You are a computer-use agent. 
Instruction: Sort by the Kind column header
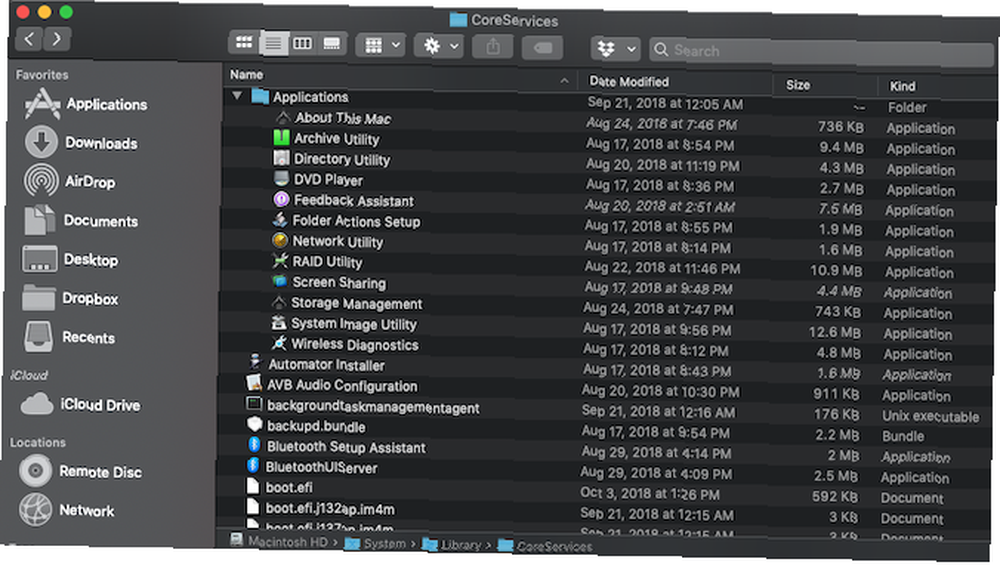tap(902, 86)
